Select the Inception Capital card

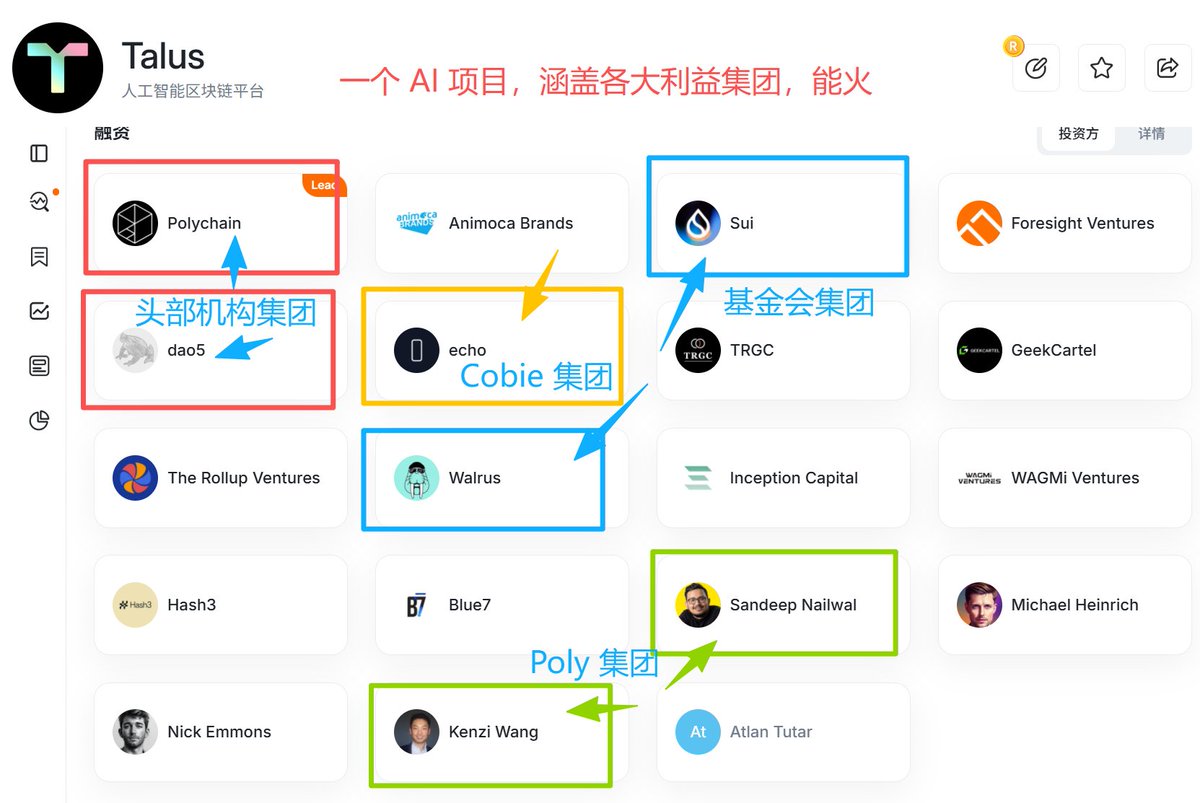(x=783, y=478)
